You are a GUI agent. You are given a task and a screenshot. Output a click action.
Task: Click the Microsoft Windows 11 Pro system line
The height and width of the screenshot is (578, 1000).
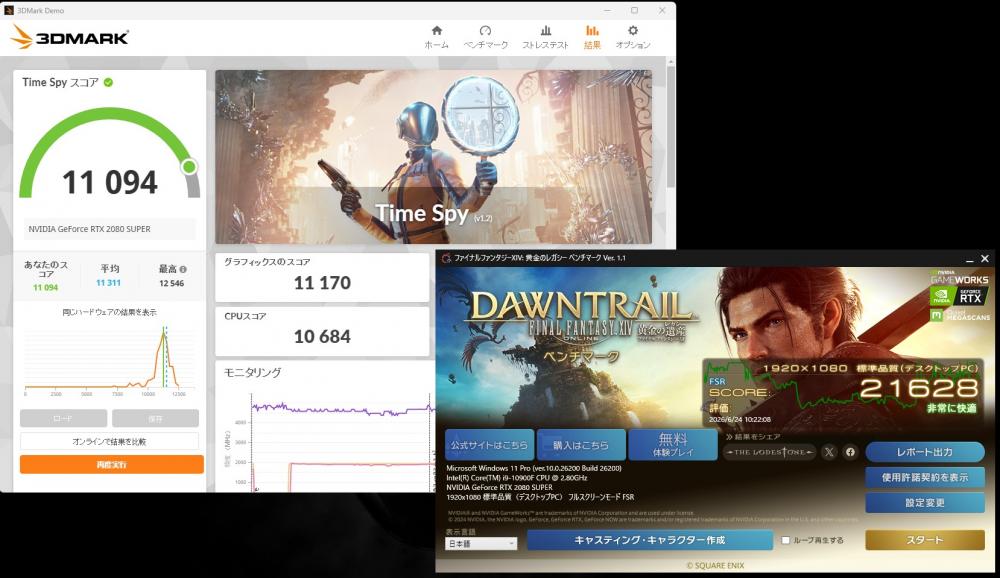(534, 468)
